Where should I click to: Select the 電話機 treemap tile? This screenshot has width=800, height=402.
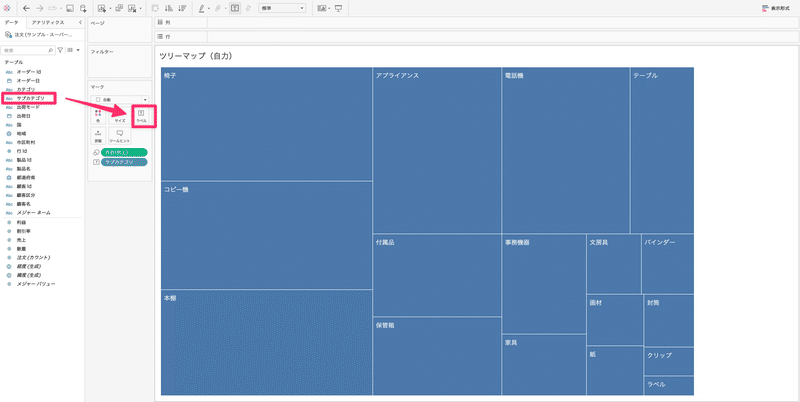coord(565,150)
